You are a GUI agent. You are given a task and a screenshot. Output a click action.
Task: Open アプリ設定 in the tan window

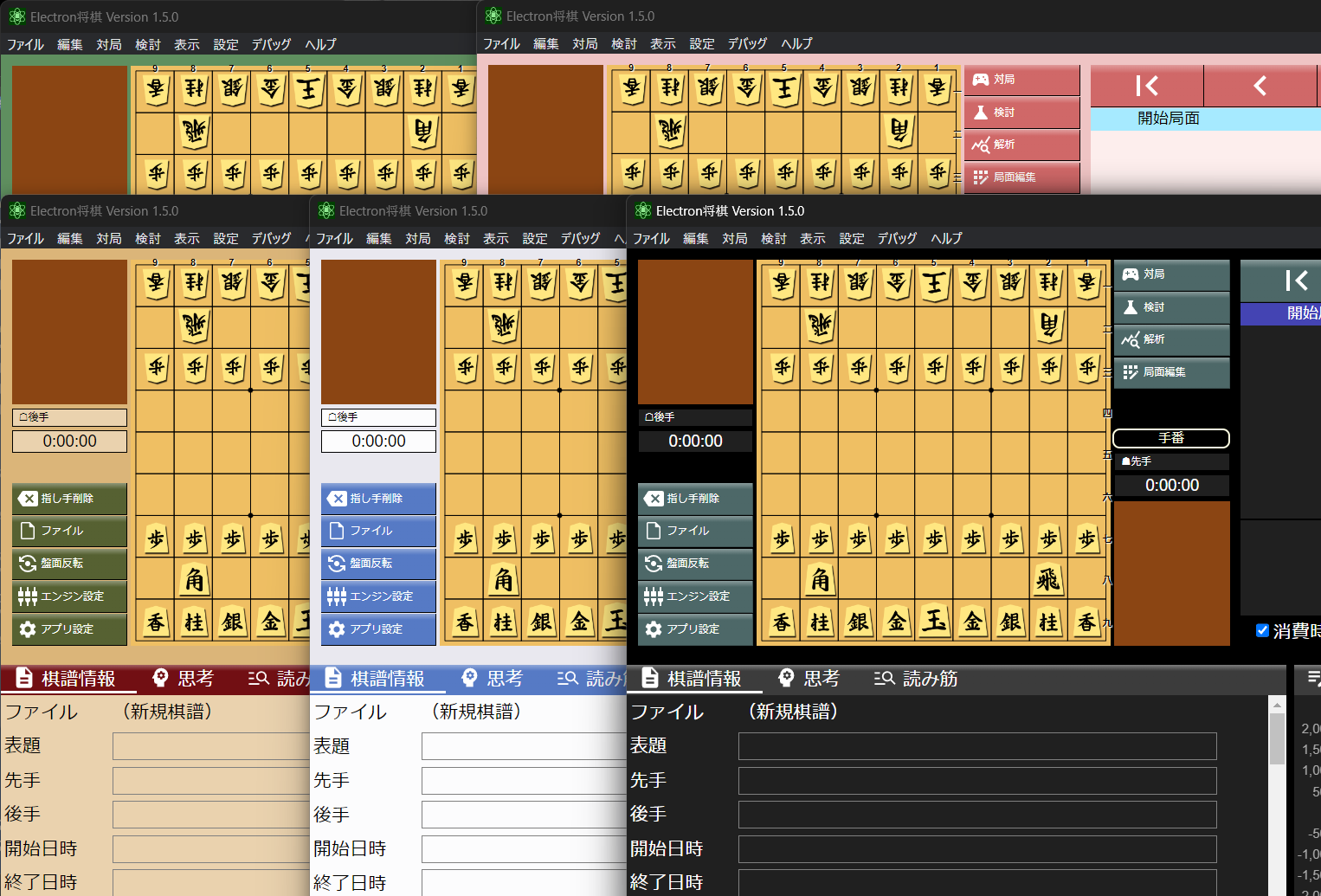point(69,629)
